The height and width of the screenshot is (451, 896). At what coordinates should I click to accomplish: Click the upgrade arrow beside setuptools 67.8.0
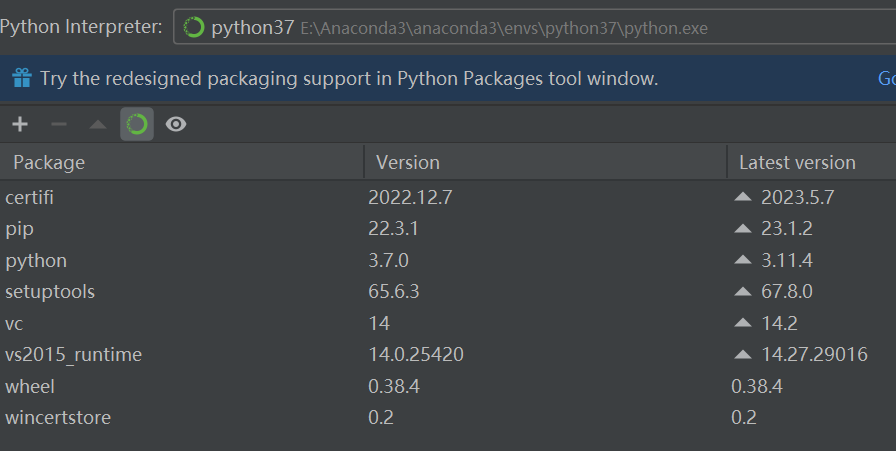click(x=742, y=291)
